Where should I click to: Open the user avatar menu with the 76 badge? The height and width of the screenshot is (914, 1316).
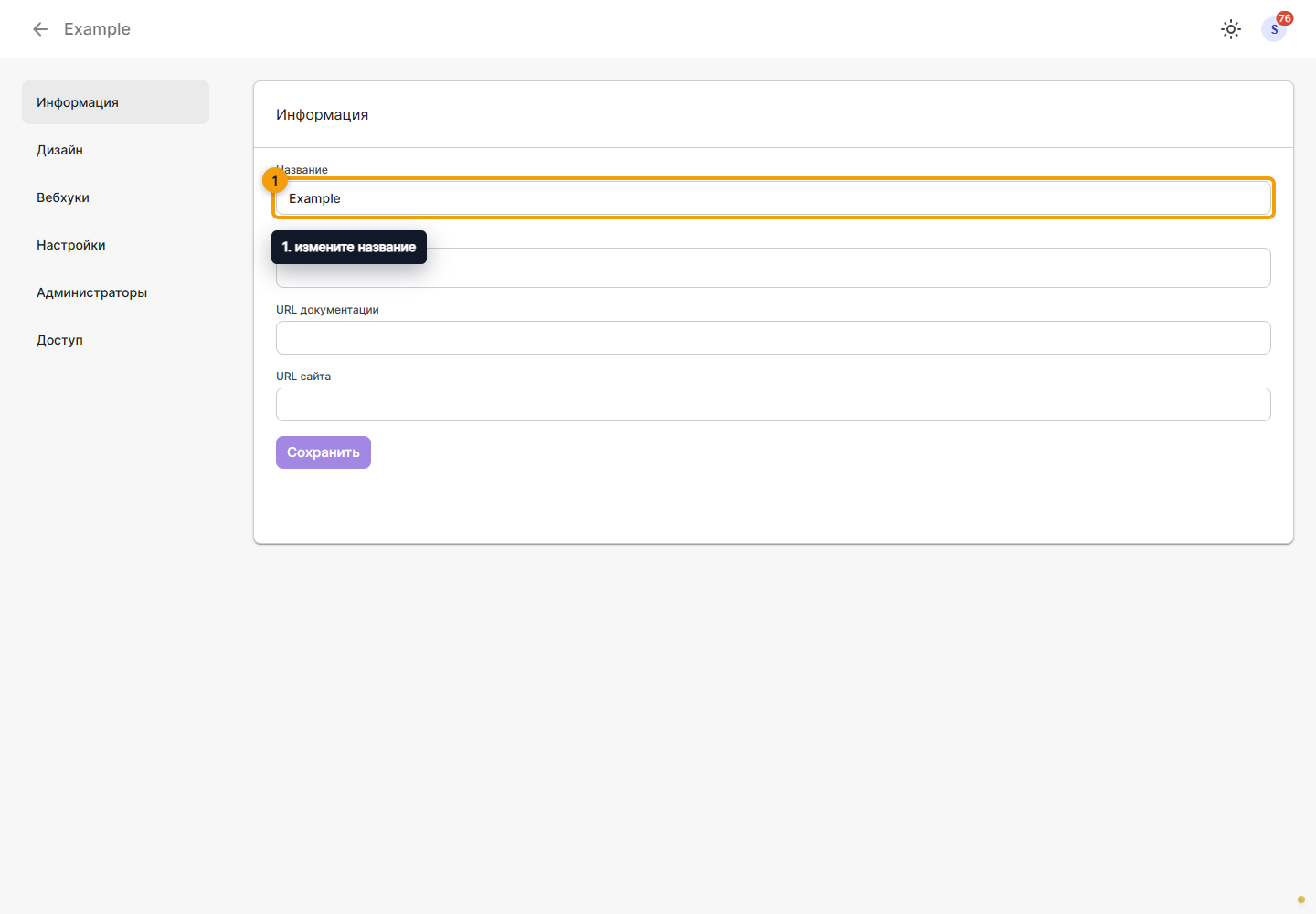tap(1274, 29)
